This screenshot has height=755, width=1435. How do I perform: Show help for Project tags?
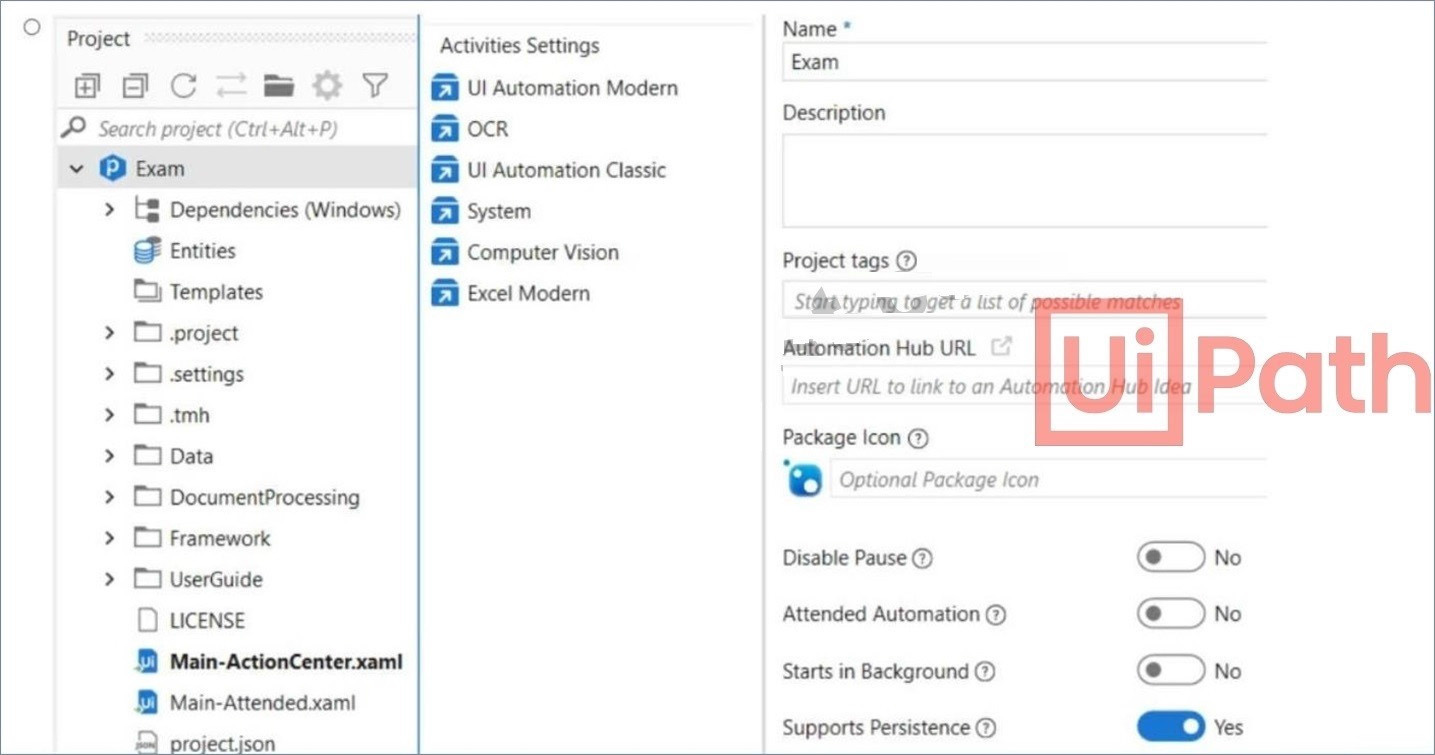pyautogui.click(x=906, y=261)
